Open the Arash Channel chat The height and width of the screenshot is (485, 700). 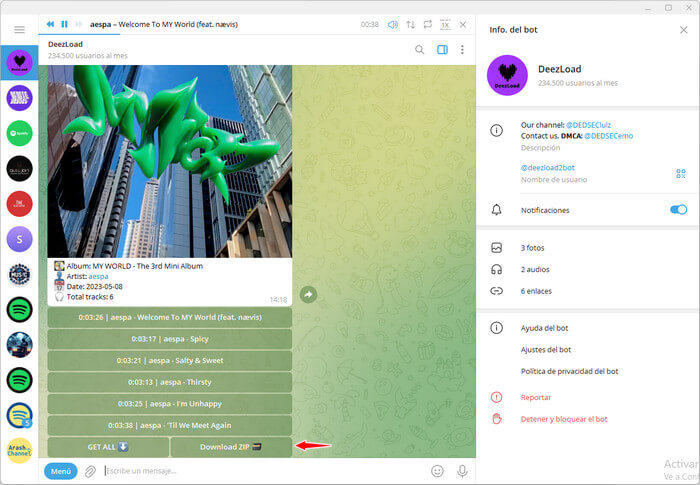(20, 451)
